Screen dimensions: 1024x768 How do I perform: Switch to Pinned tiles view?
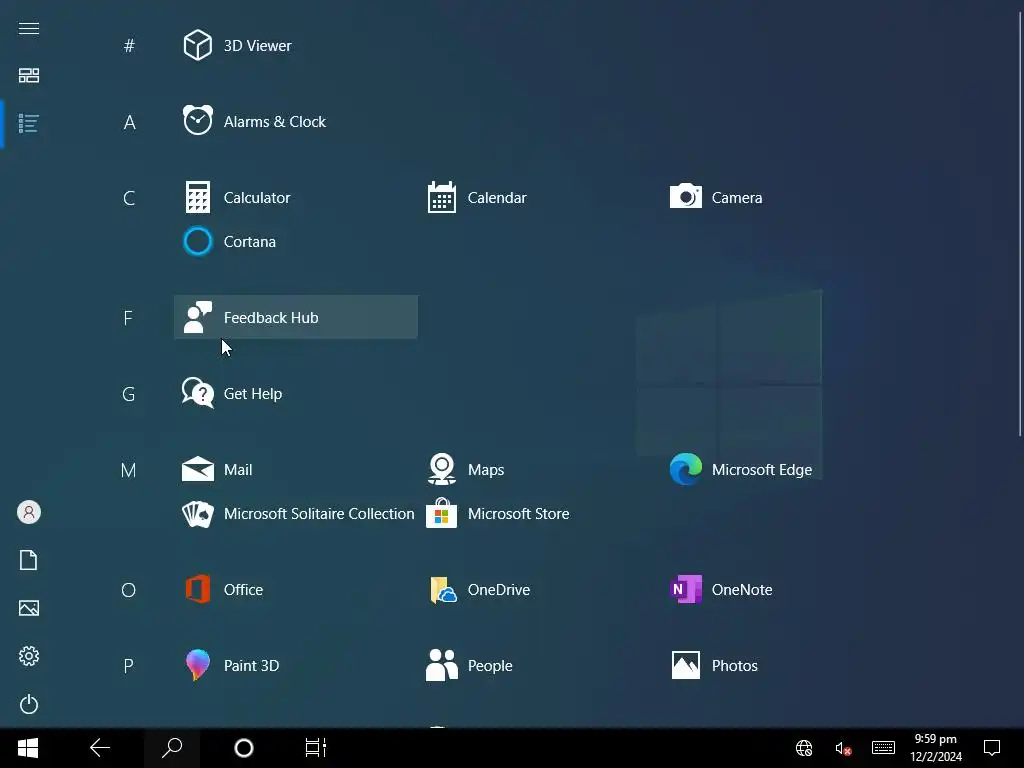click(x=29, y=76)
